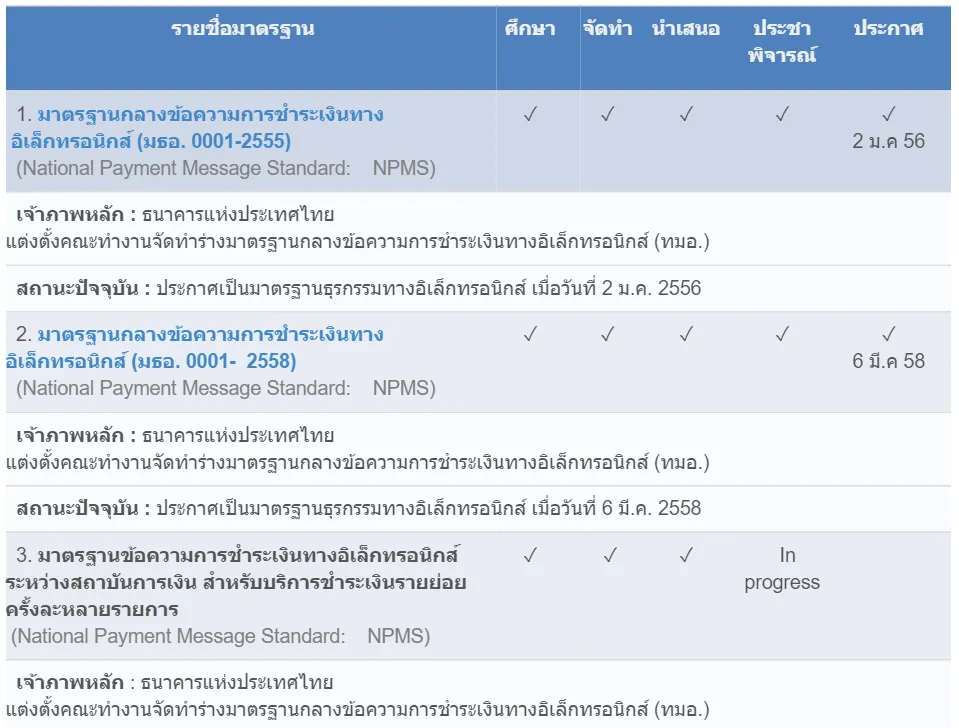959x728 pixels.
Task: Select the ประชาพิจารณ์ column header
Action: click(782, 41)
